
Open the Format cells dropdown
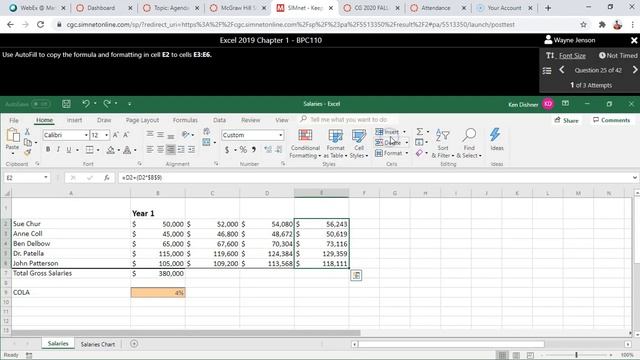(x=391, y=153)
